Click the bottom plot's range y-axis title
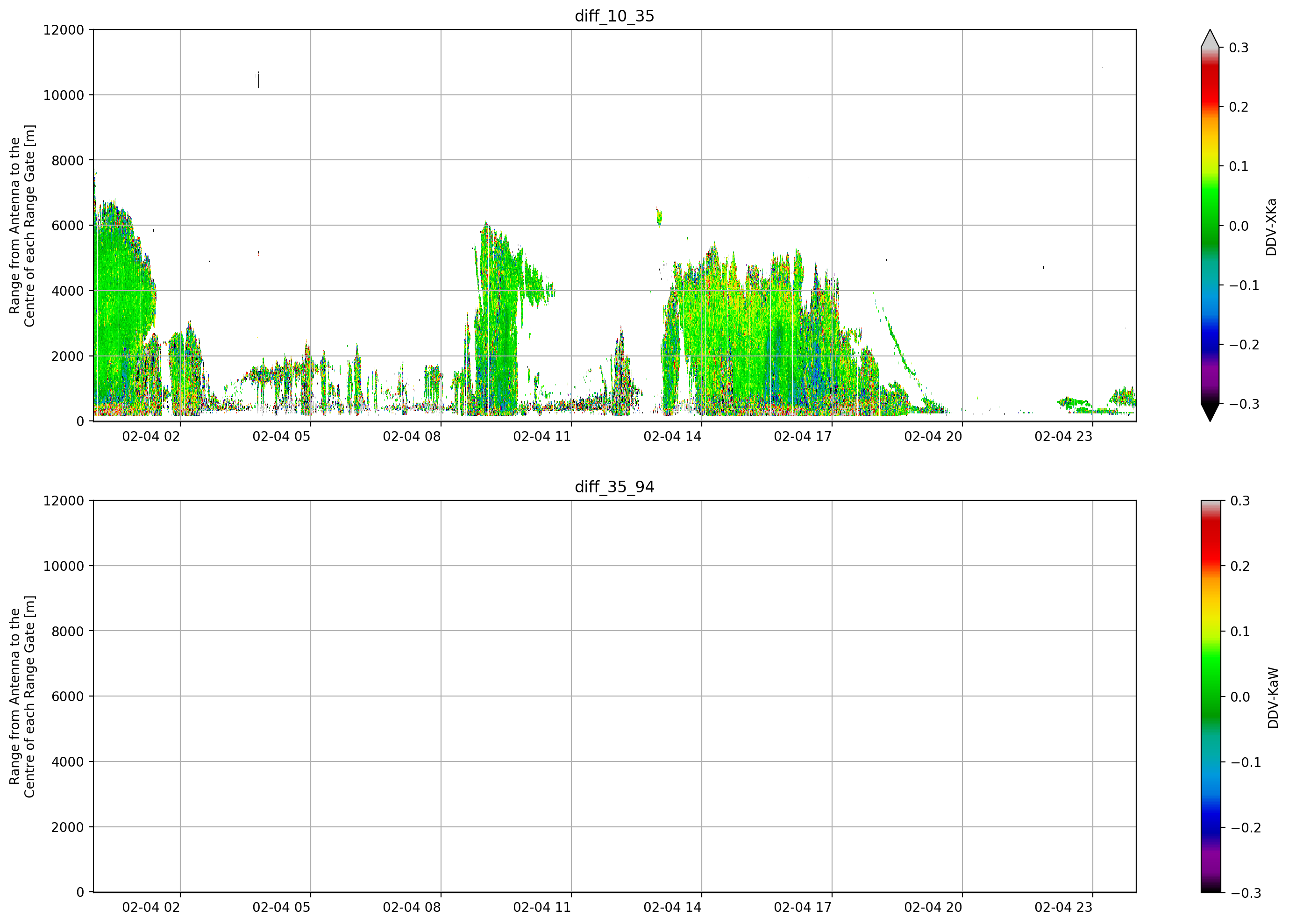This screenshot has width=1289, height=924. (x=22, y=697)
